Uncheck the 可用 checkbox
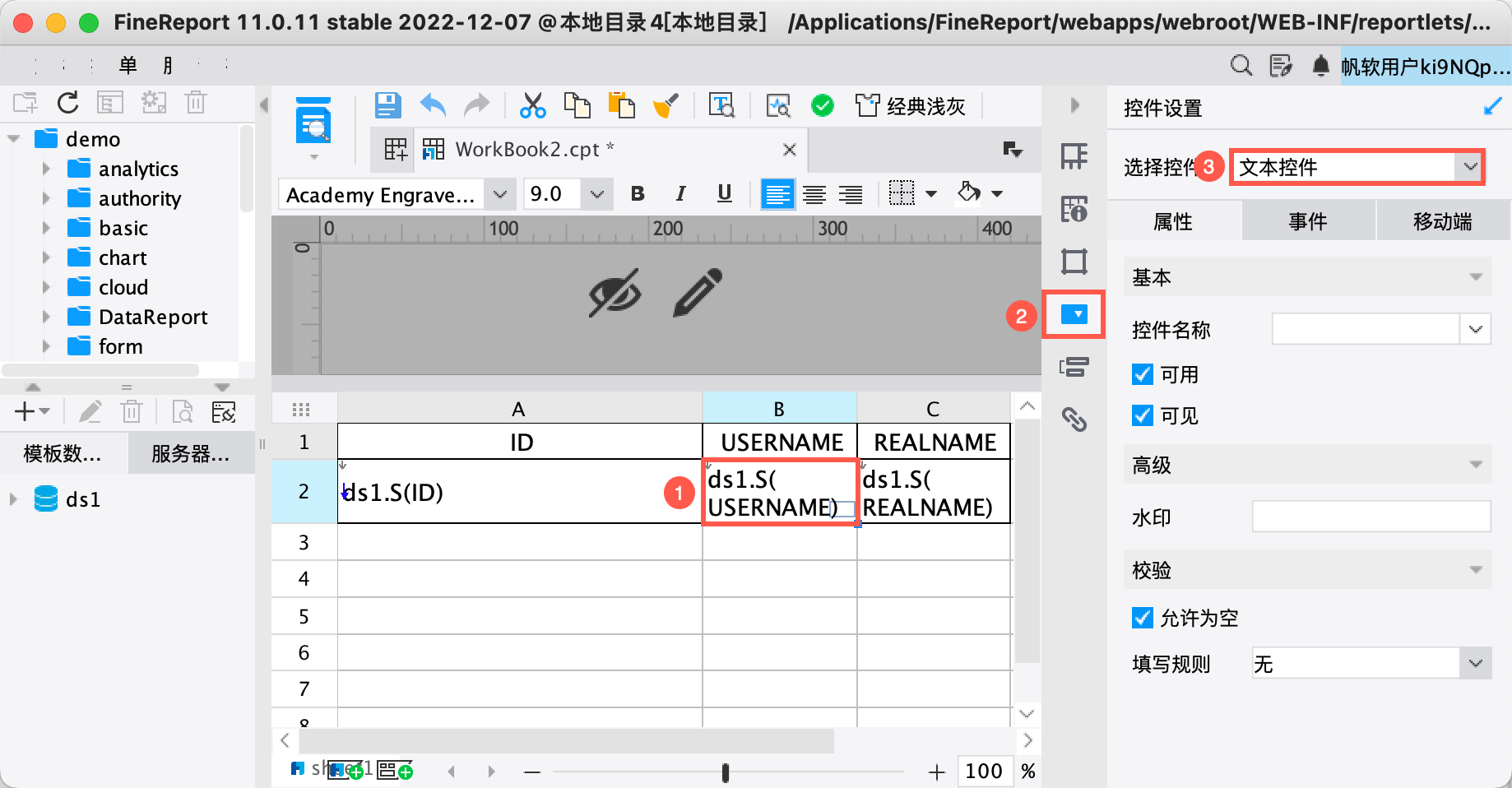 (x=1143, y=374)
